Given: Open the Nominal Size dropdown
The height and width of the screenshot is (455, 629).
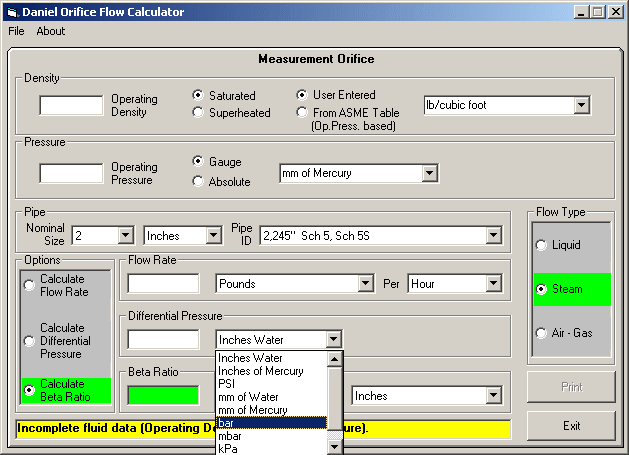Looking at the screenshot, I should tap(125, 235).
